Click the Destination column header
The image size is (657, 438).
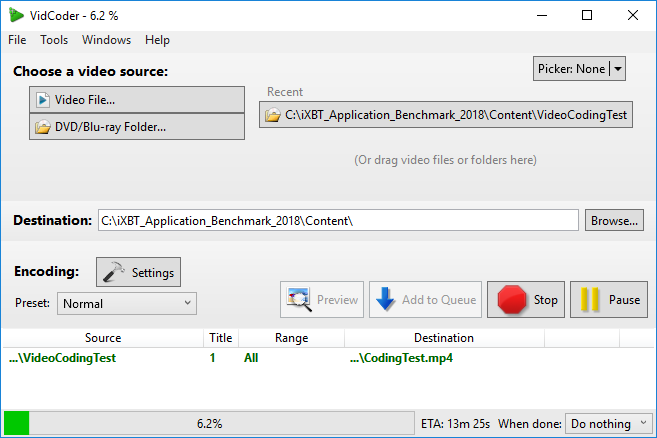pyautogui.click(x=444, y=338)
